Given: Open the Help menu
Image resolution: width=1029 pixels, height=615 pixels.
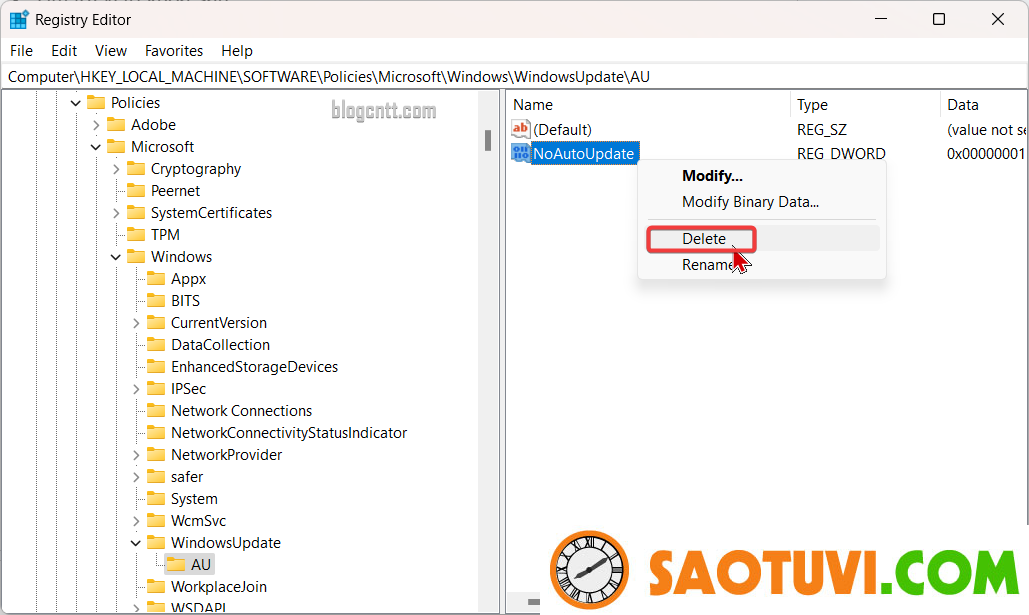Looking at the screenshot, I should tap(237, 51).
